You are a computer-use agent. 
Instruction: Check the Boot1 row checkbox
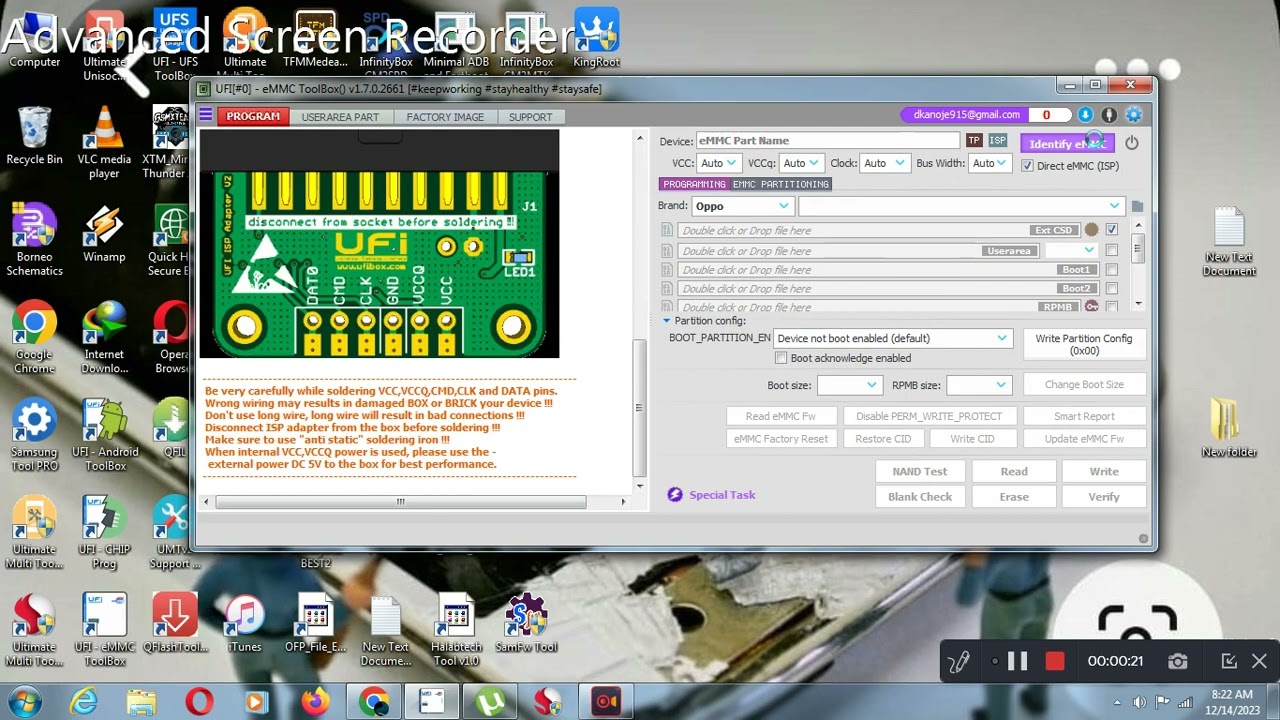click(x=1111, y=270)
